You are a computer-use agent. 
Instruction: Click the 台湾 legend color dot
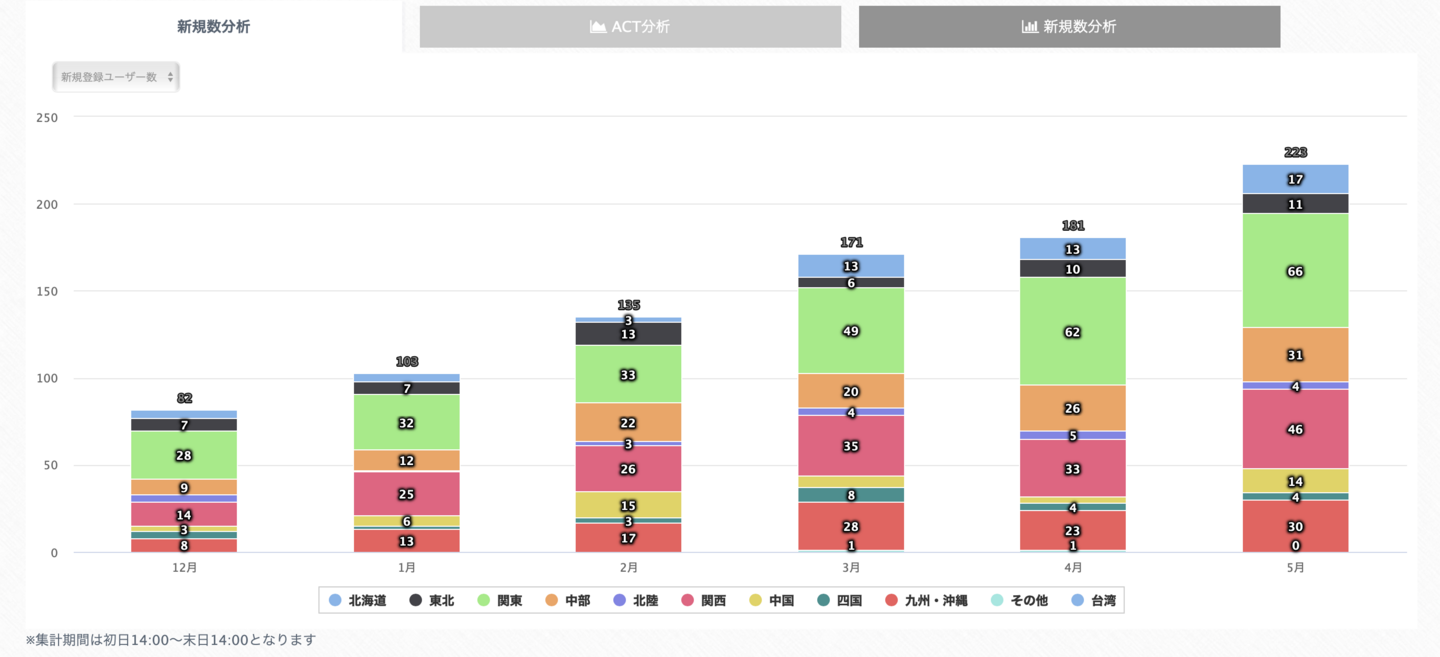1075,601
